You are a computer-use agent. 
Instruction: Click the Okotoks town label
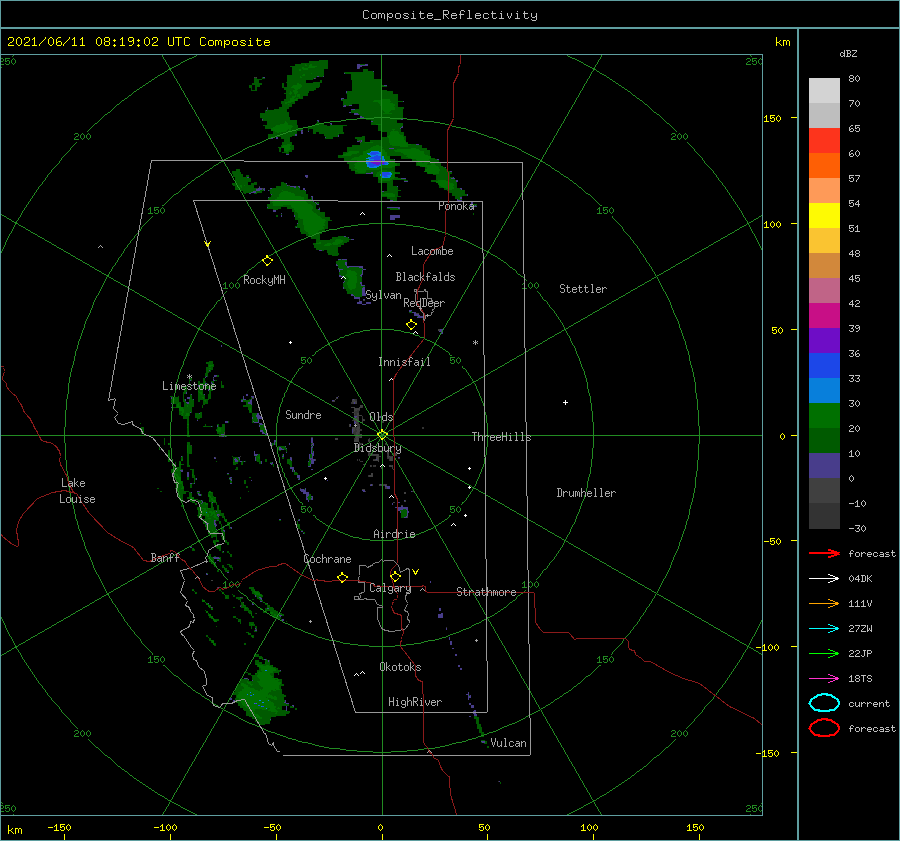click(400, 667)
